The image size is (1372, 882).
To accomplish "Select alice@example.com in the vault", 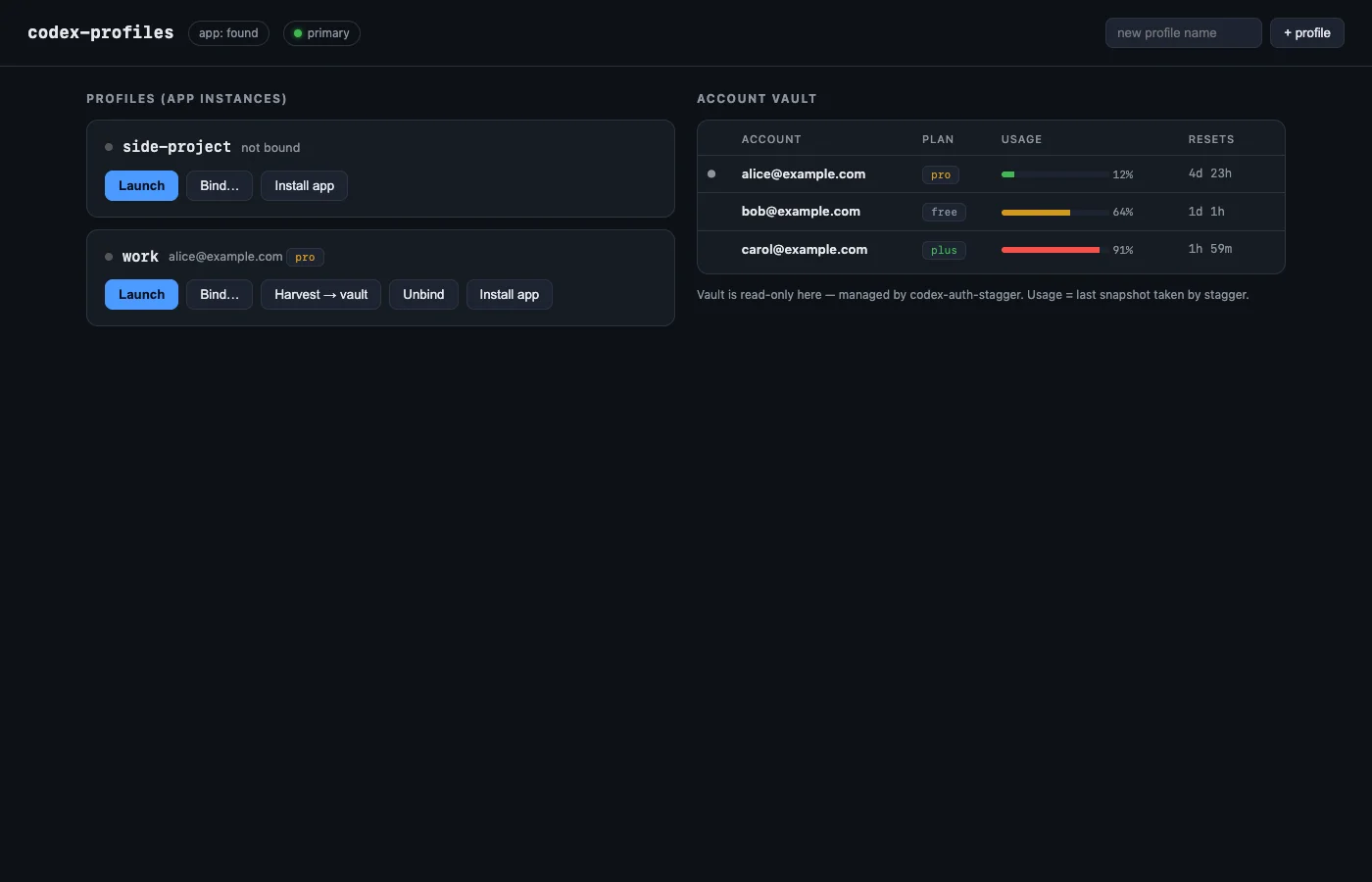I will click(x=803, y=173).
